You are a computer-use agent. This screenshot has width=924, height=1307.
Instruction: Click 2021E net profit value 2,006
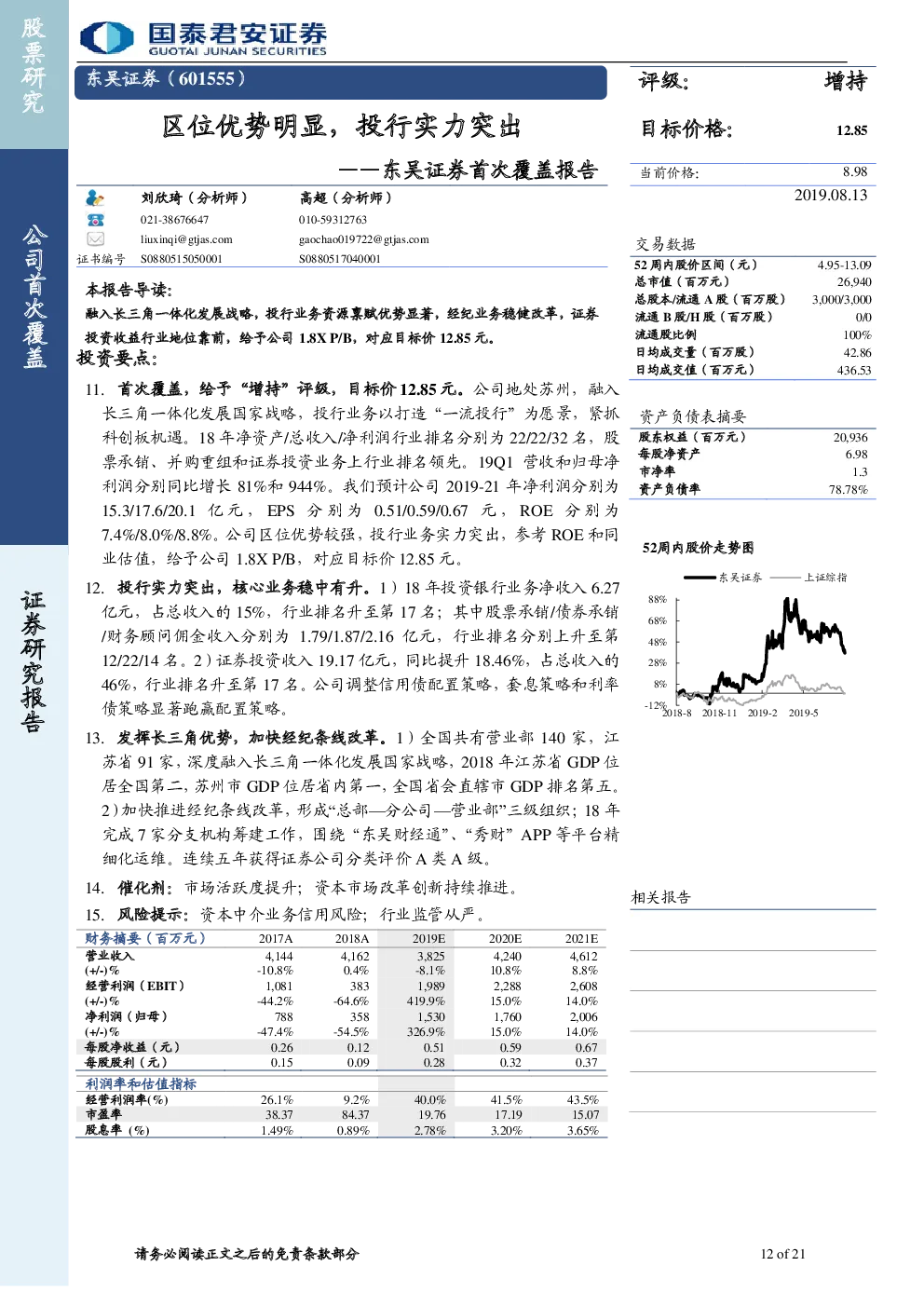click(584, 1016)
